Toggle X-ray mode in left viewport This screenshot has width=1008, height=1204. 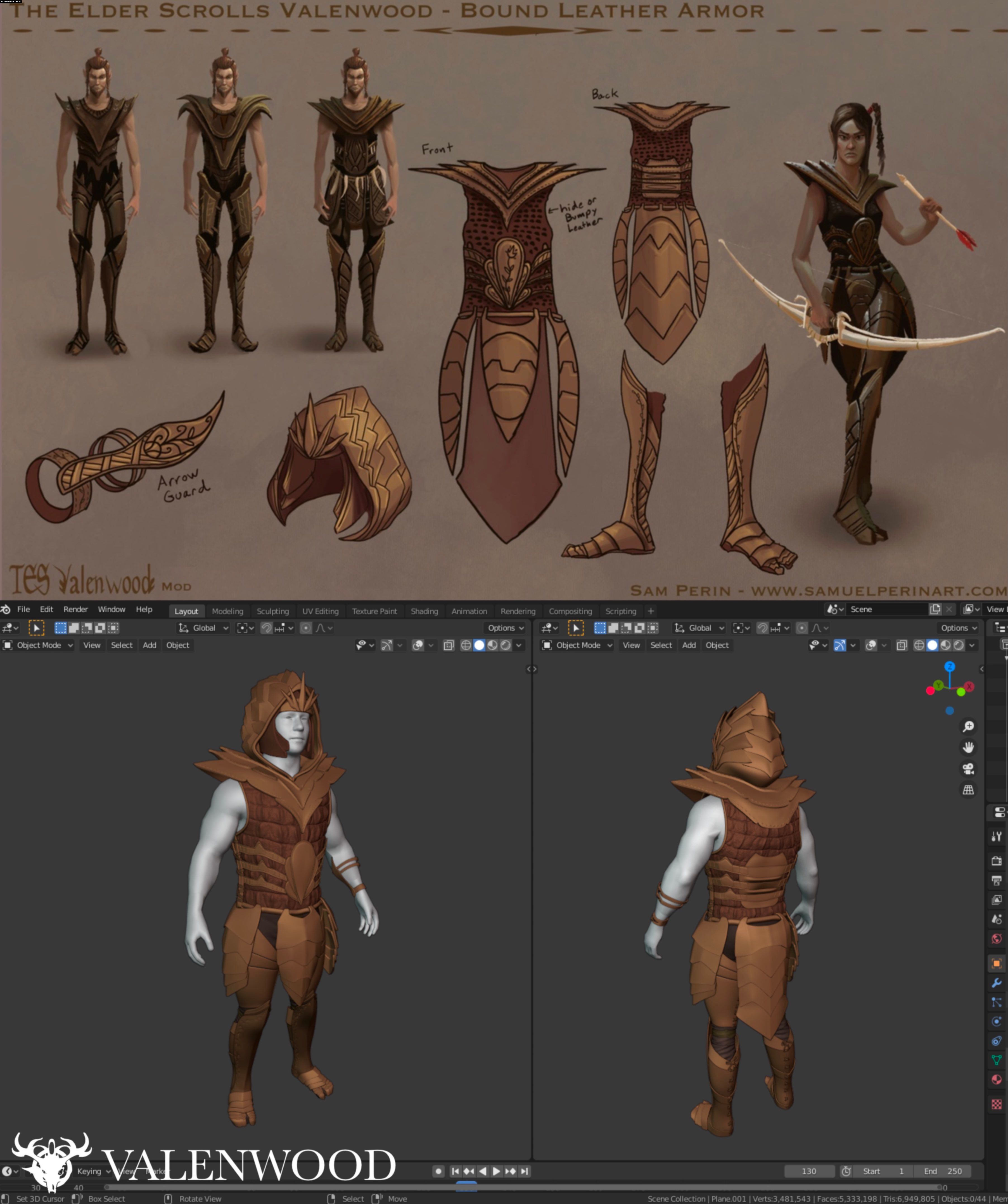(449, 645)
